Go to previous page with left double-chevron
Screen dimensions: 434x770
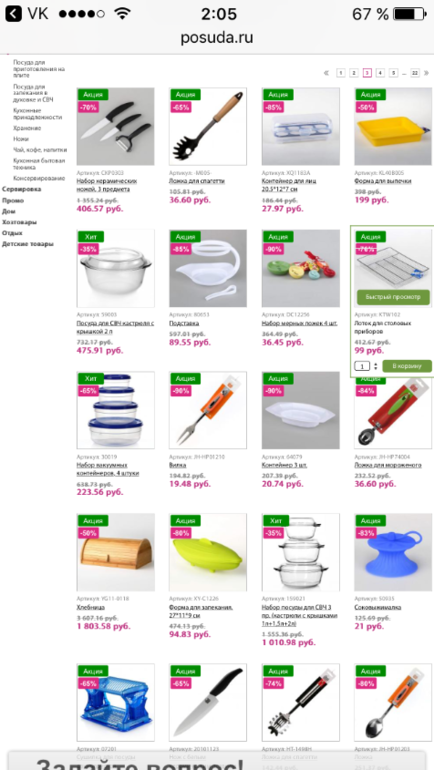tap(326, 73)
